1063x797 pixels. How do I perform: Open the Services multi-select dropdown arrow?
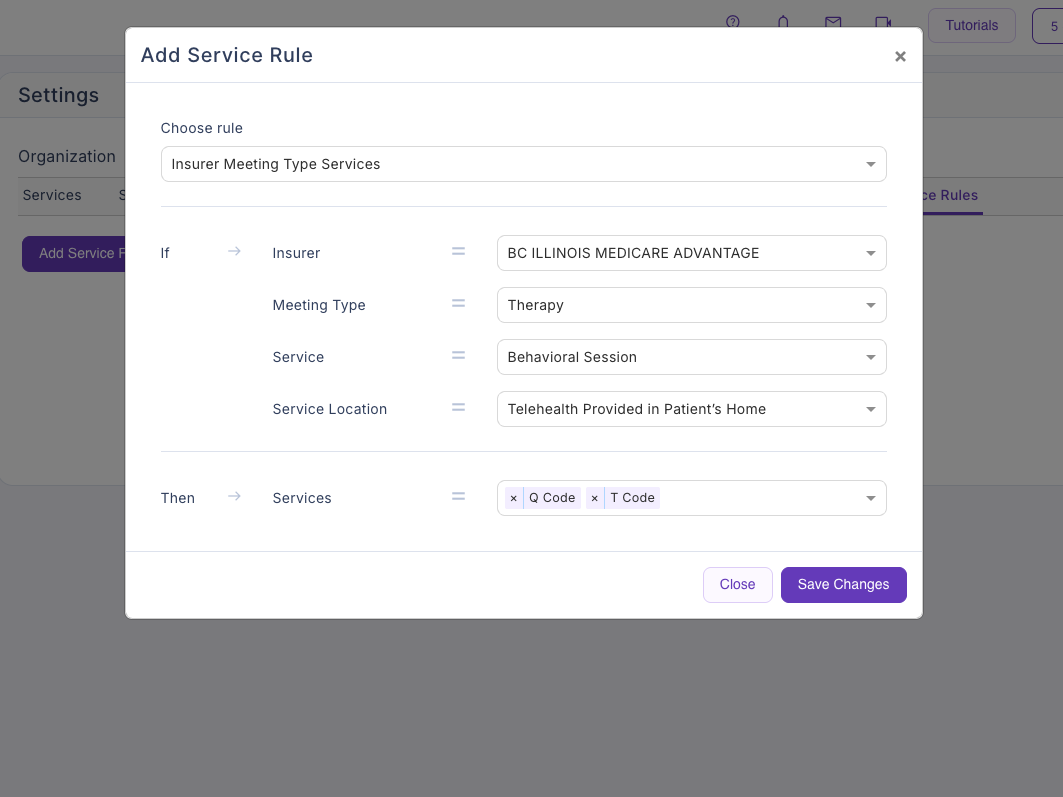(x=870, y=498)
